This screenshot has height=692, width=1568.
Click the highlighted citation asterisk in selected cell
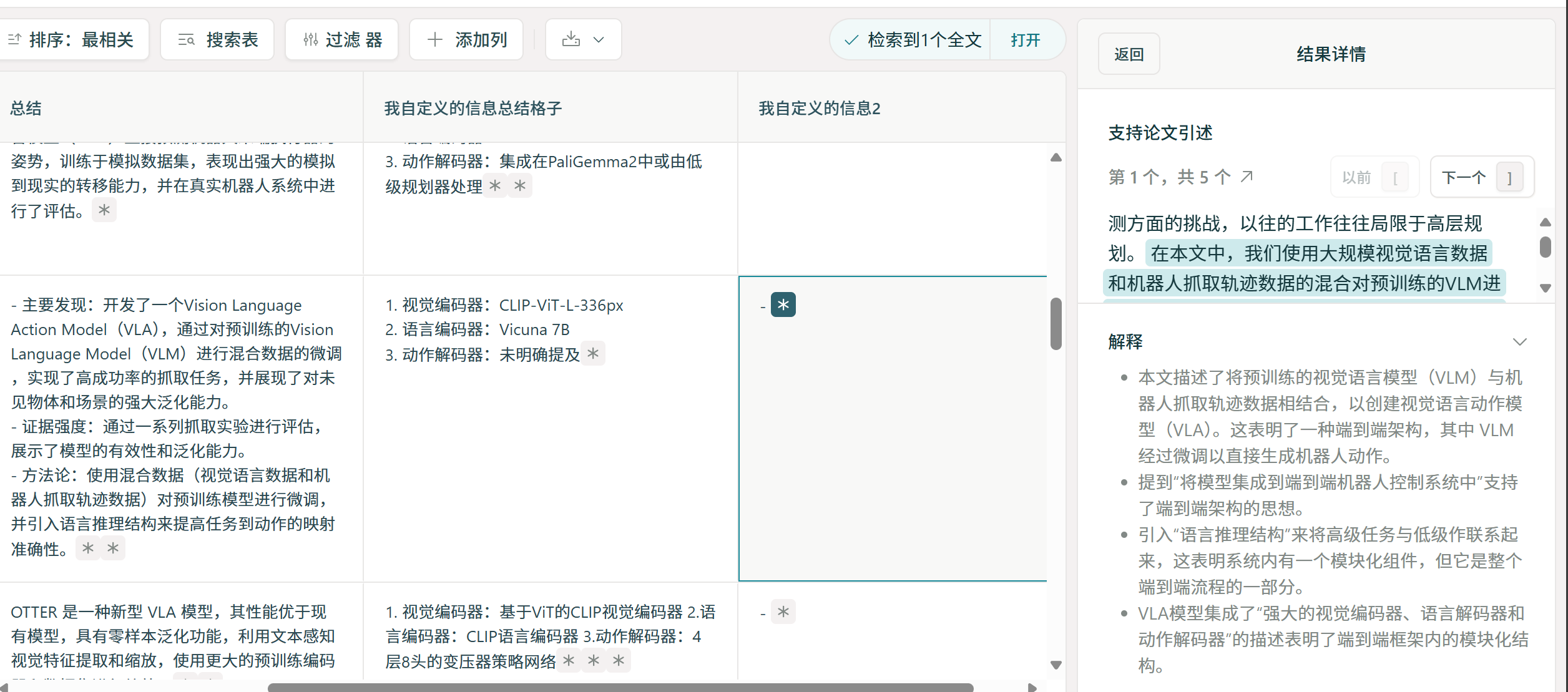point(783,305)
